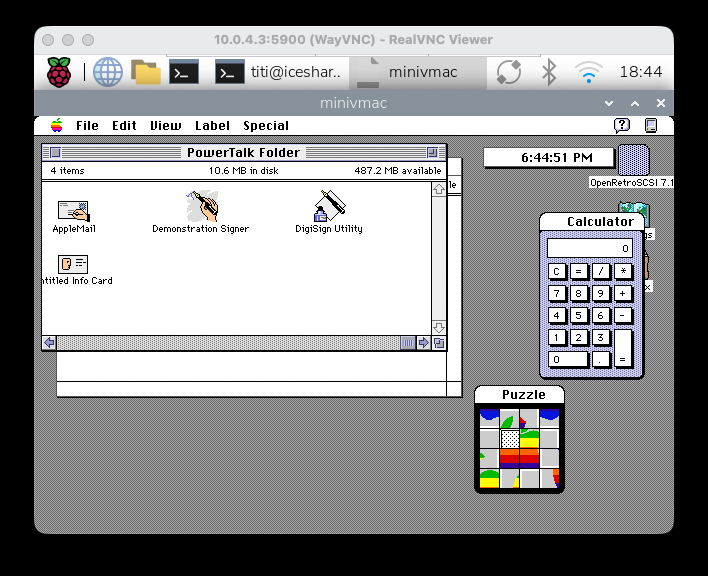Select the Untitled Info Card icon
The height and width of the screenshot is (576, 708).
click(x=73, y=264)
